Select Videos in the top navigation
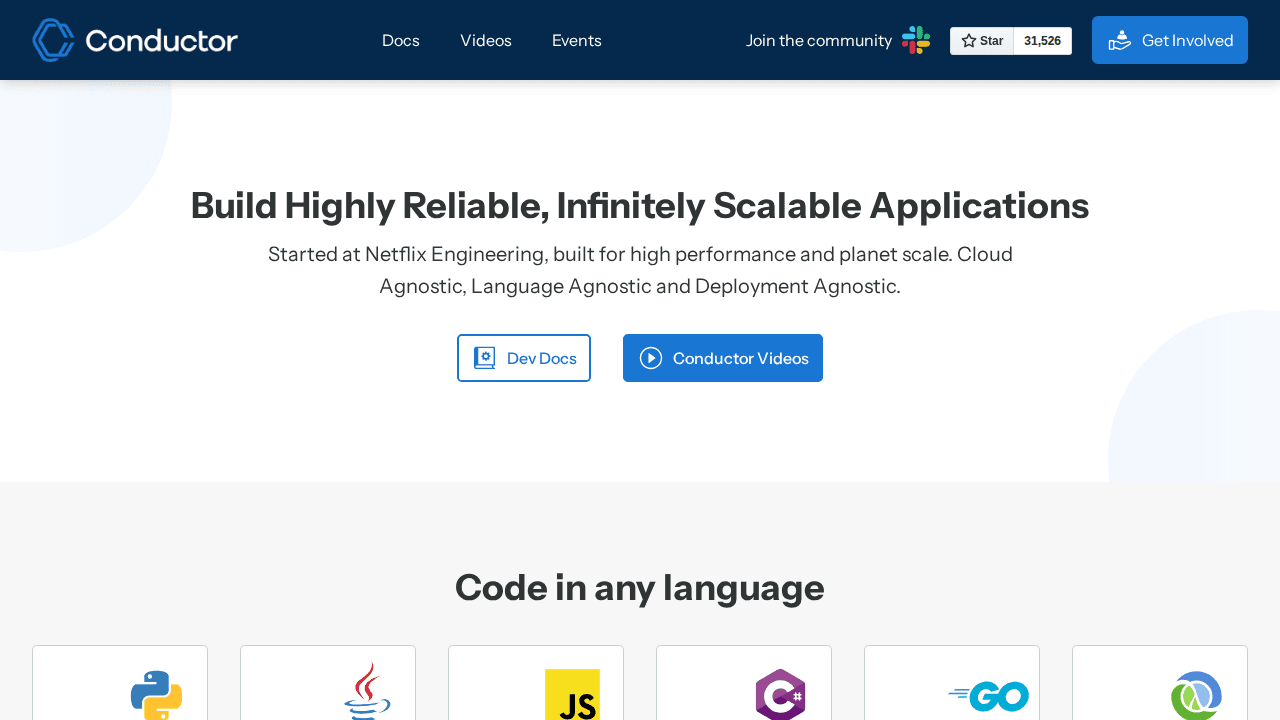Image resolution: width=1280 pixels, height=720 pixels. [485, 41]
